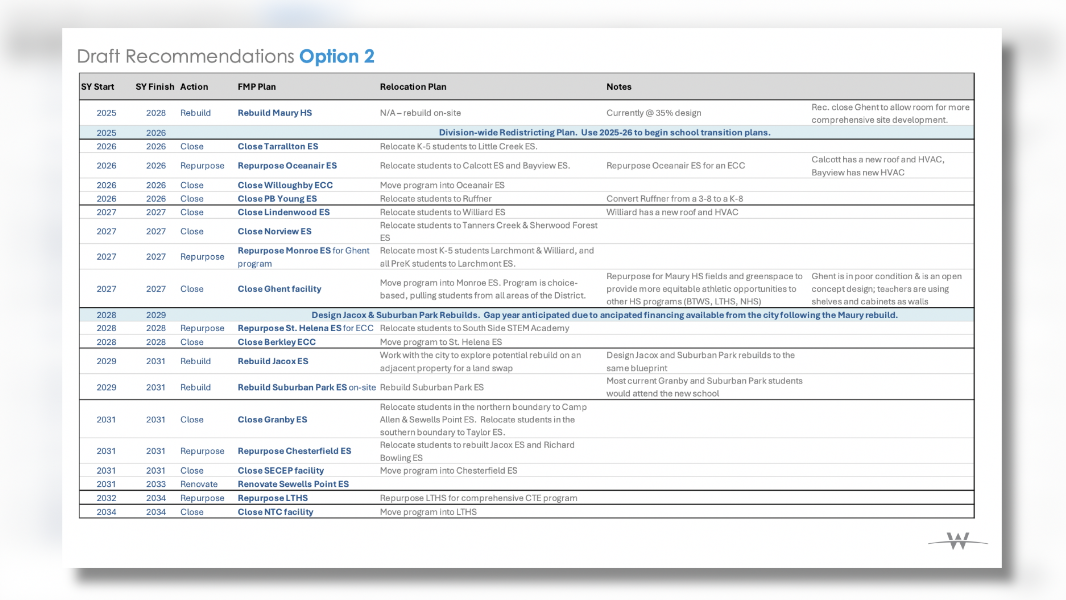Select the 'Repurpose LTHS' plan entry

point(272,498)
